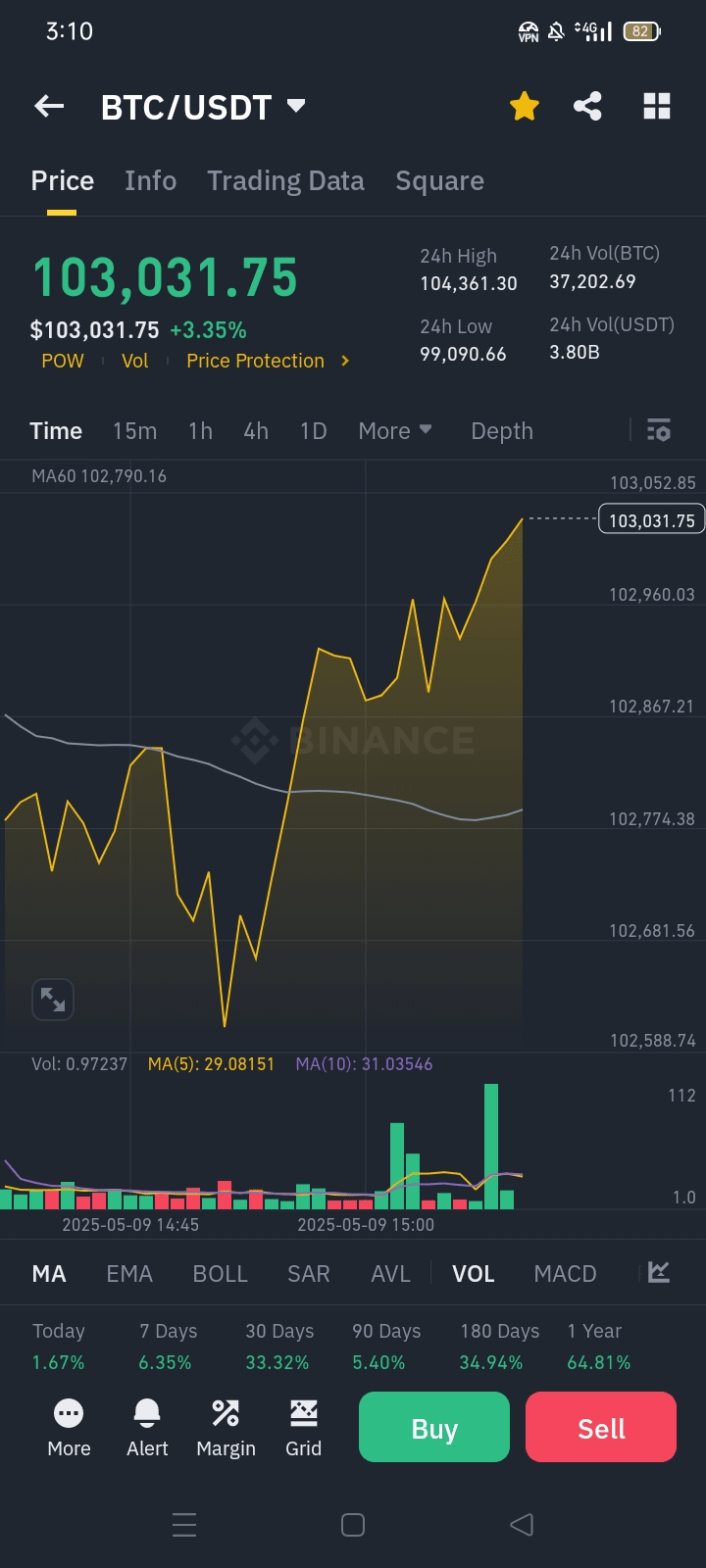Switch to the Trading Data tab
Viewport: 706px width, 1568px height.
tap(285, 181)
